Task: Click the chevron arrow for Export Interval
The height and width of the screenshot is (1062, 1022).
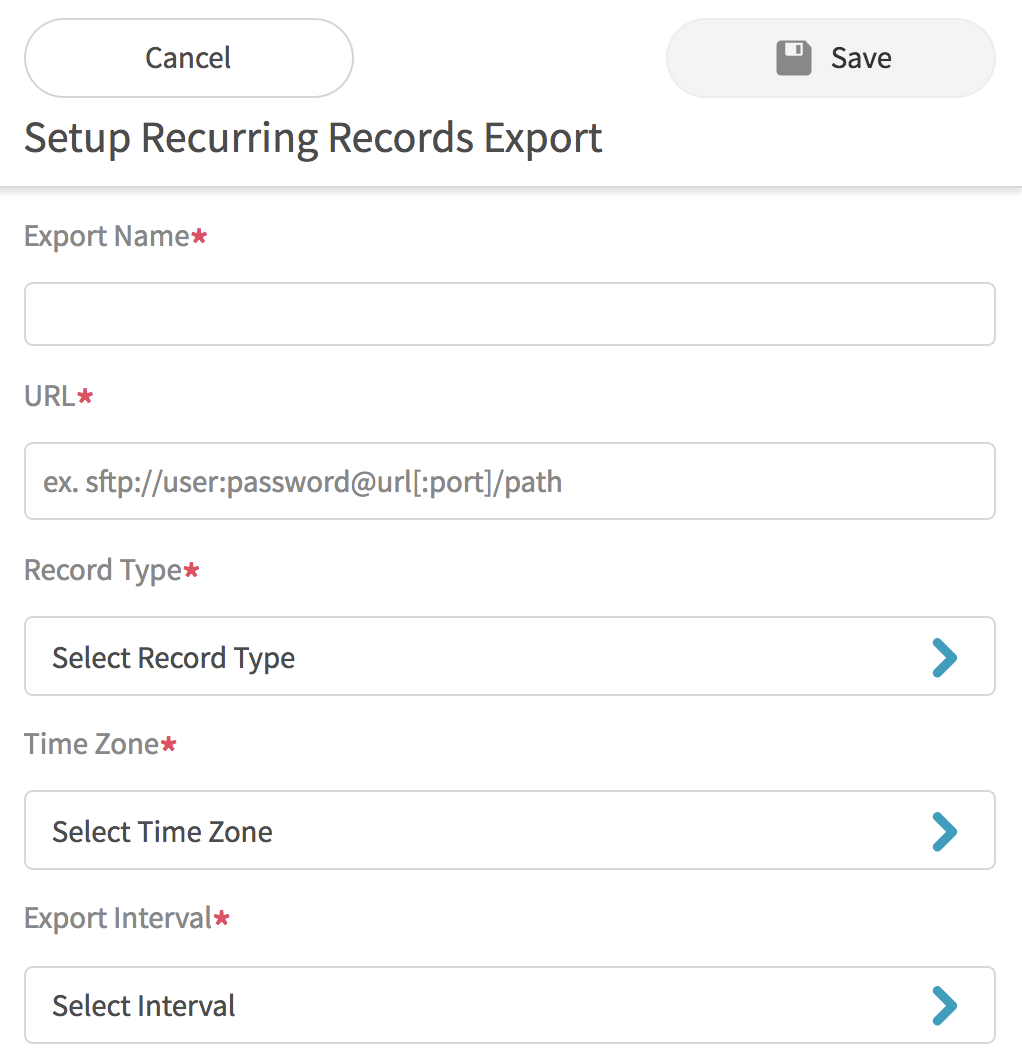Action: [944, 1005]
